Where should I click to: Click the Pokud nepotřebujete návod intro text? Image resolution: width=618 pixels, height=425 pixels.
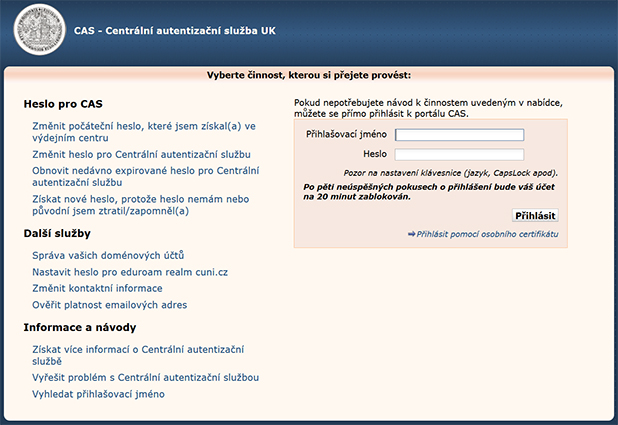point(428,108)
